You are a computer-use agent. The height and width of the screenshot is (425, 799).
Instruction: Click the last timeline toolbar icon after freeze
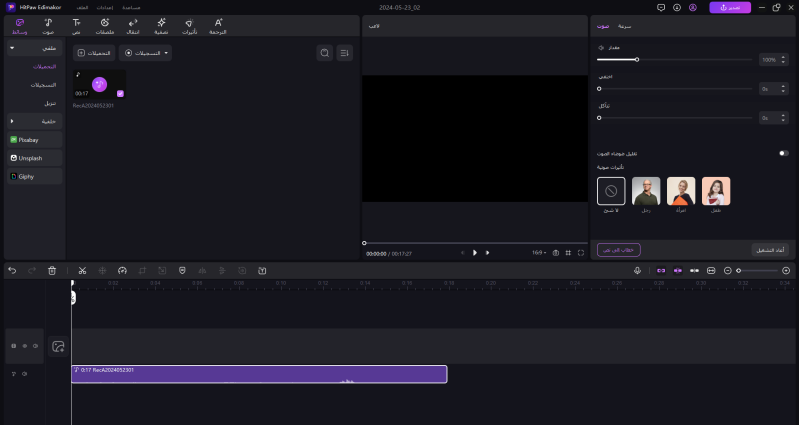(262, 271)
